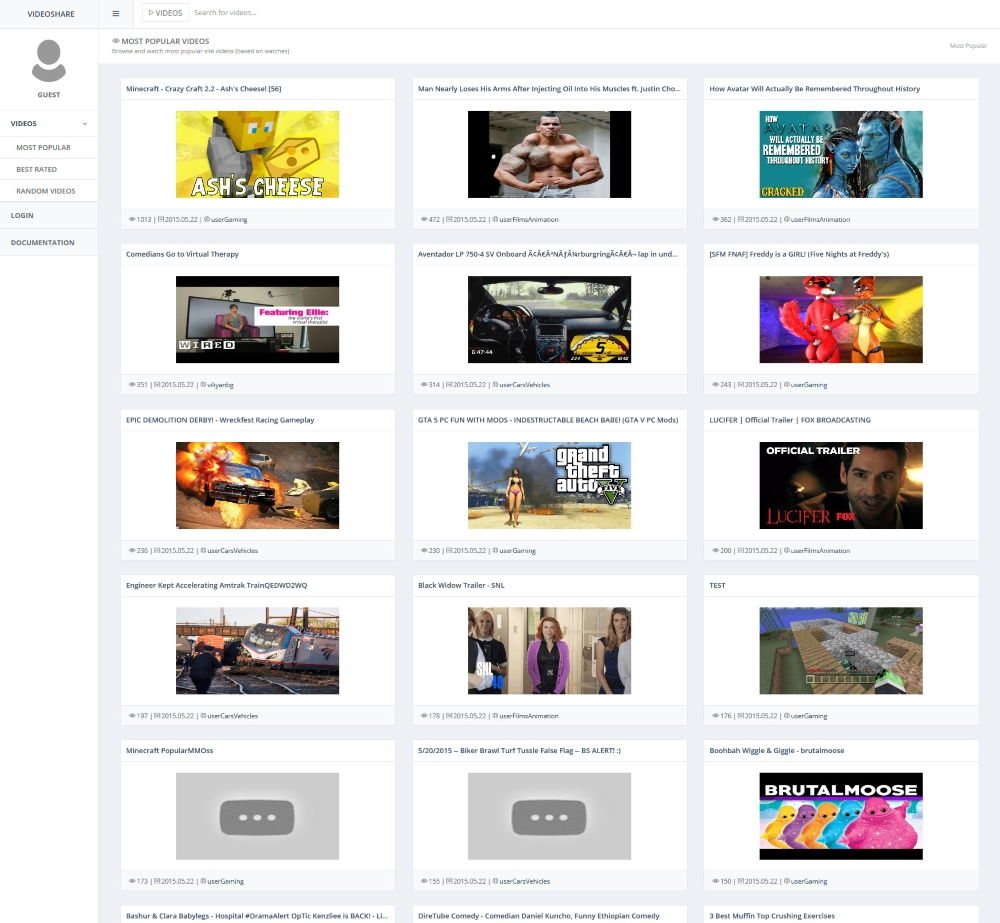This screenshot has width=1000, height=923.
Task: Click title Comedians Go to Virtual Therapy
Action: click(182, 254)
